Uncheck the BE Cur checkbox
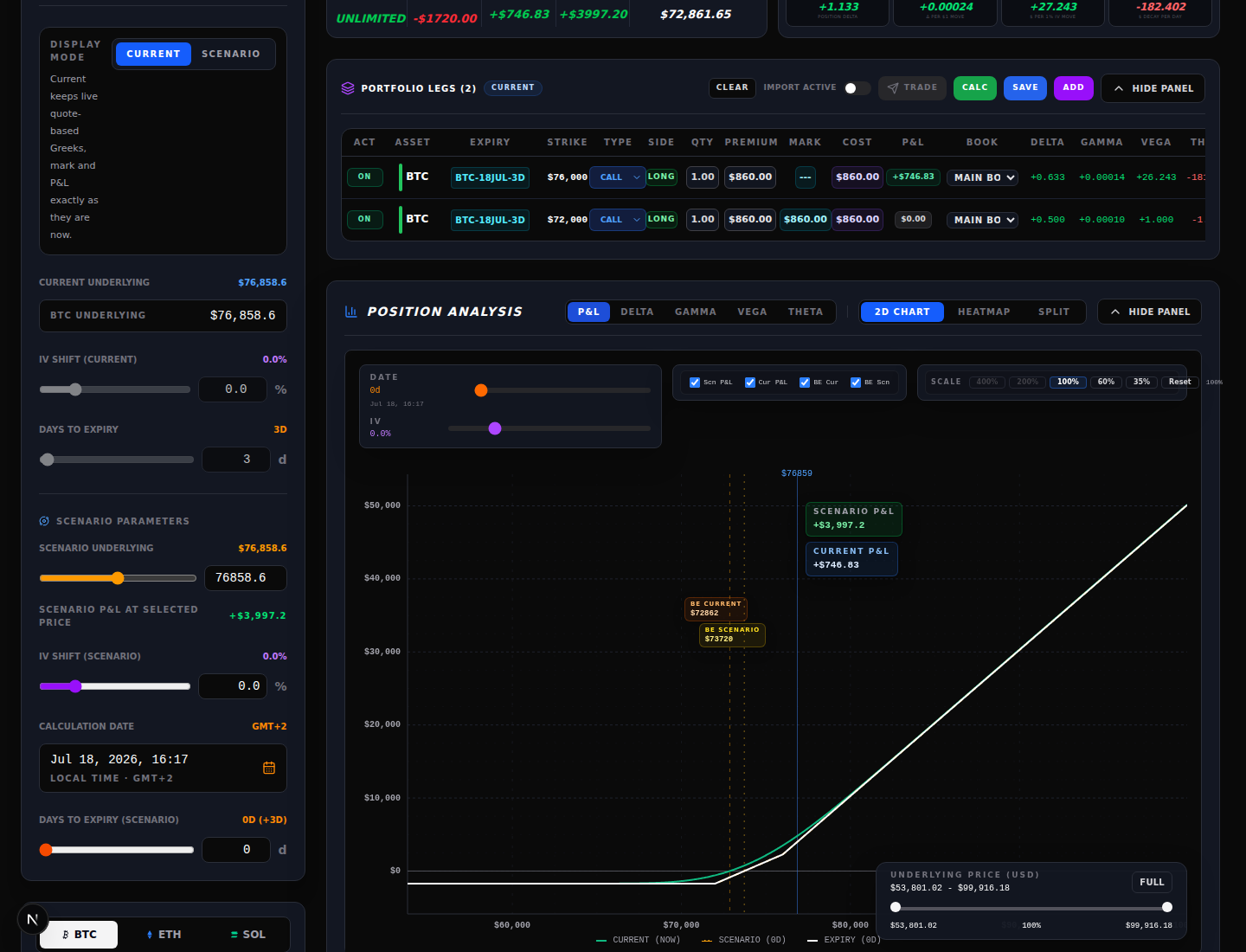The image size is (1246, 952). [x=805, y=383]
